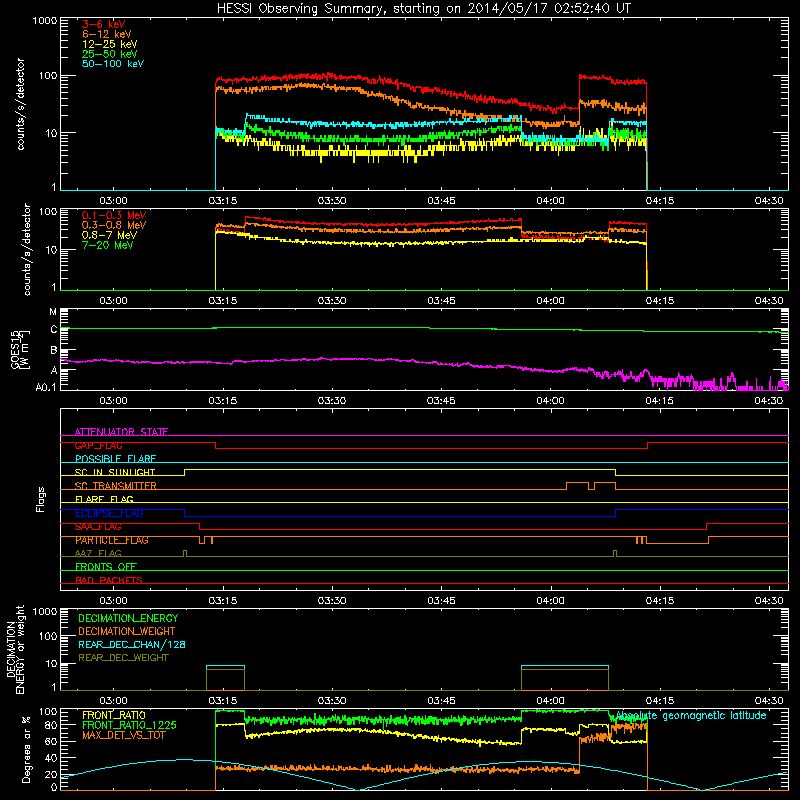The image size is (800, 800).
Task: Click the cyan REAR_DEC_CHAN step near 03:15
Action: (x=225, y=666)
